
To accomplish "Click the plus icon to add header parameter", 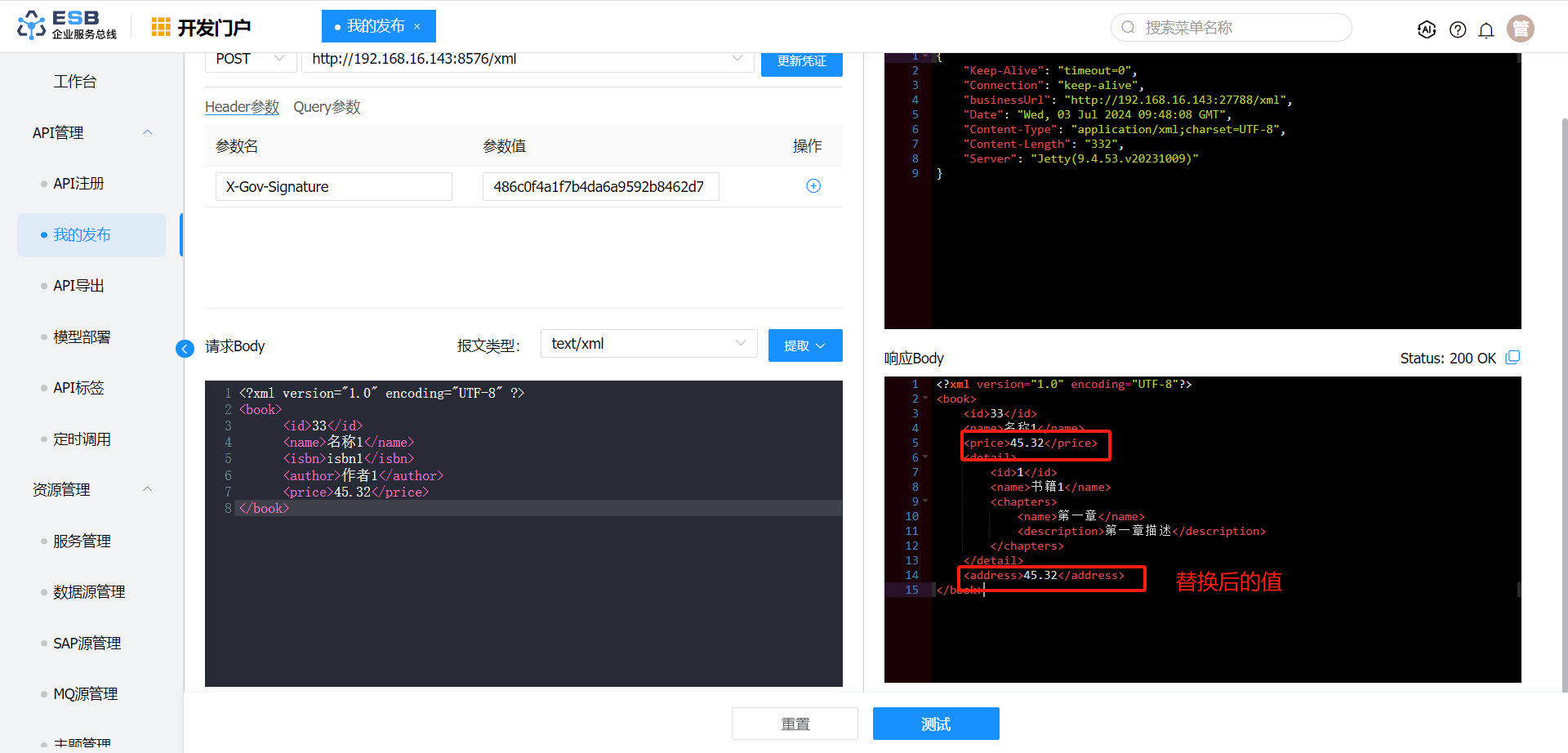I will (x=813, y=186).
